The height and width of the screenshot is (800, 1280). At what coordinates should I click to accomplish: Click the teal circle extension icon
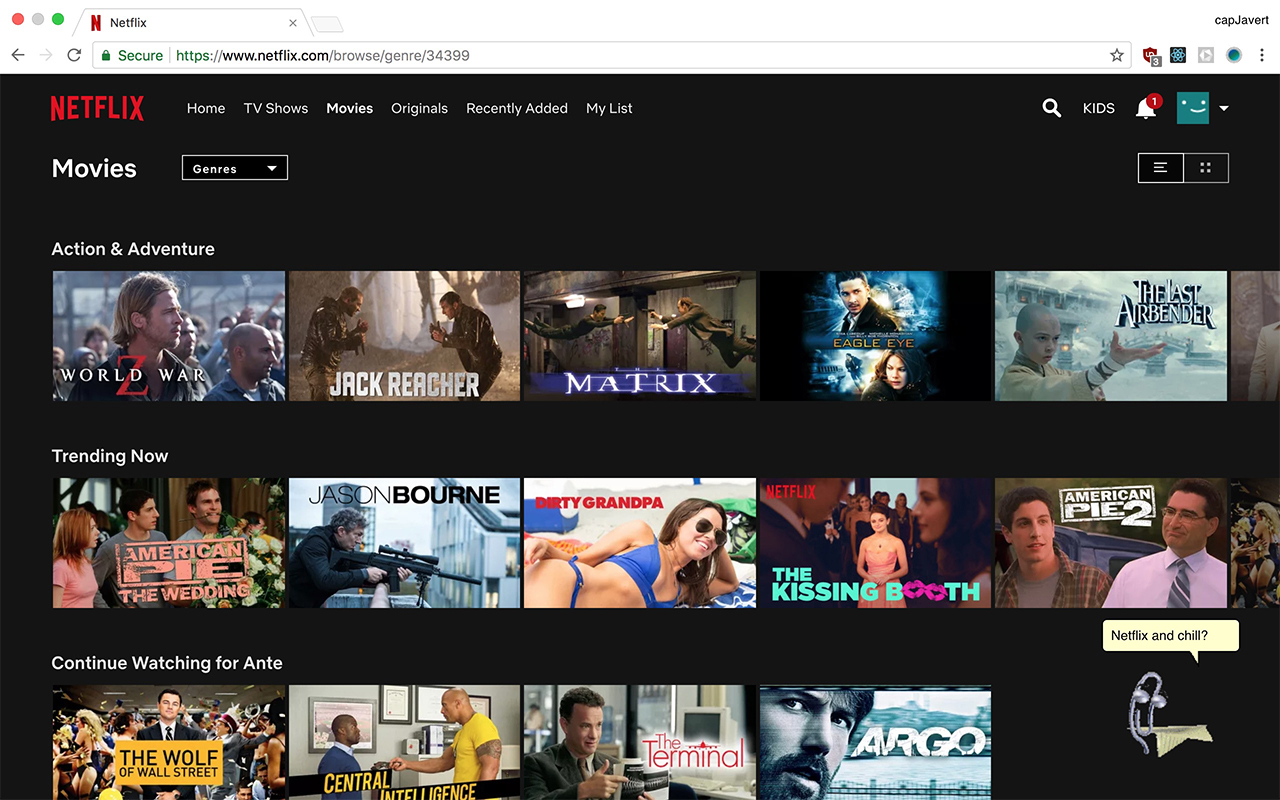(1234, 55)
